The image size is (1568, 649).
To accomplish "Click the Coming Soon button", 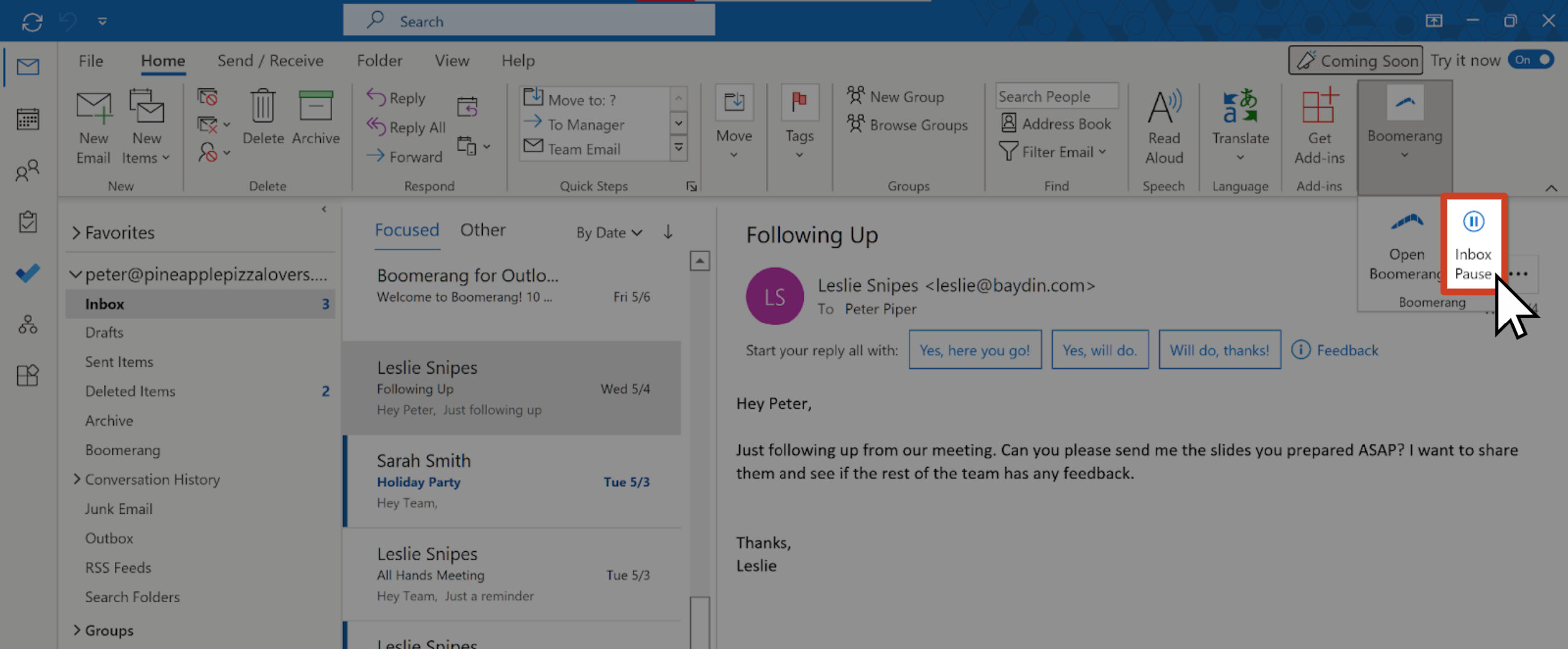I will pos(1355,60).
